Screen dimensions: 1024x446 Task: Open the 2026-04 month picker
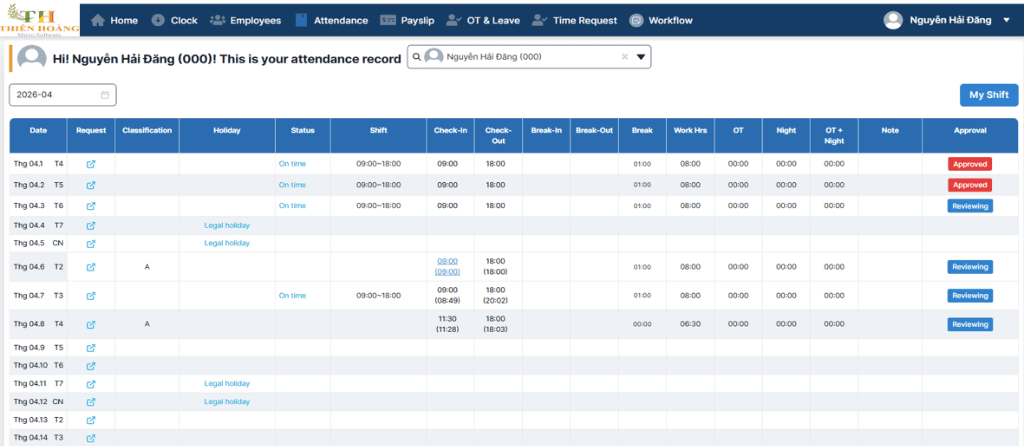pyautogui.click(x=63, y=95)
